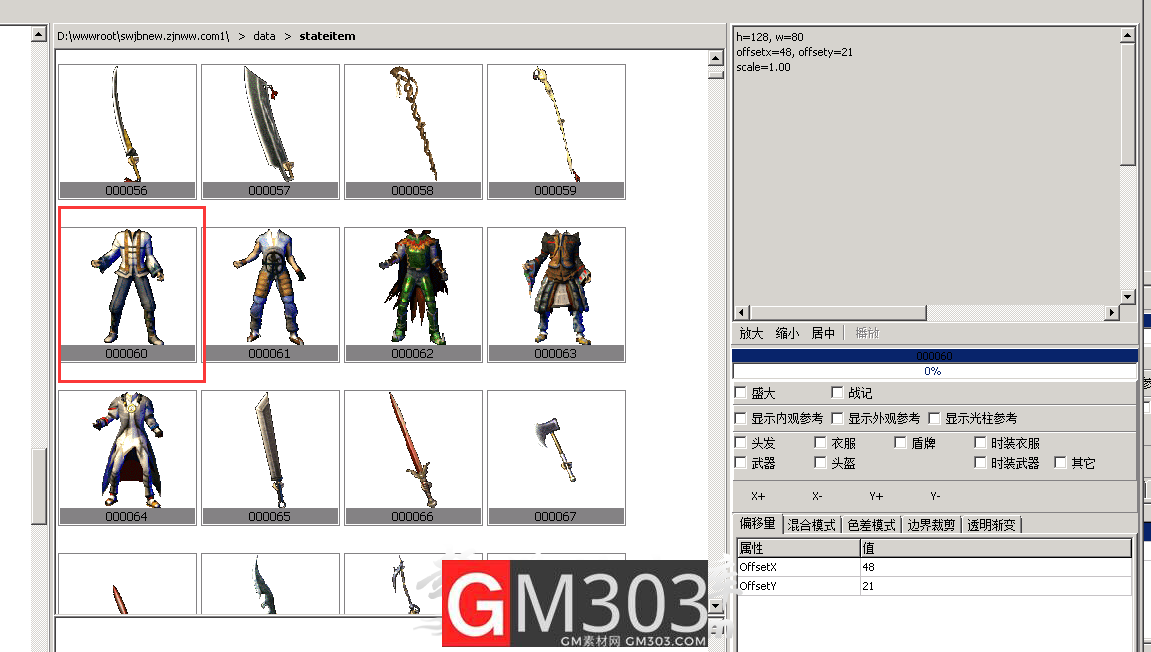
Task: Click the Y+ offset button
Action: coord(876,496)
